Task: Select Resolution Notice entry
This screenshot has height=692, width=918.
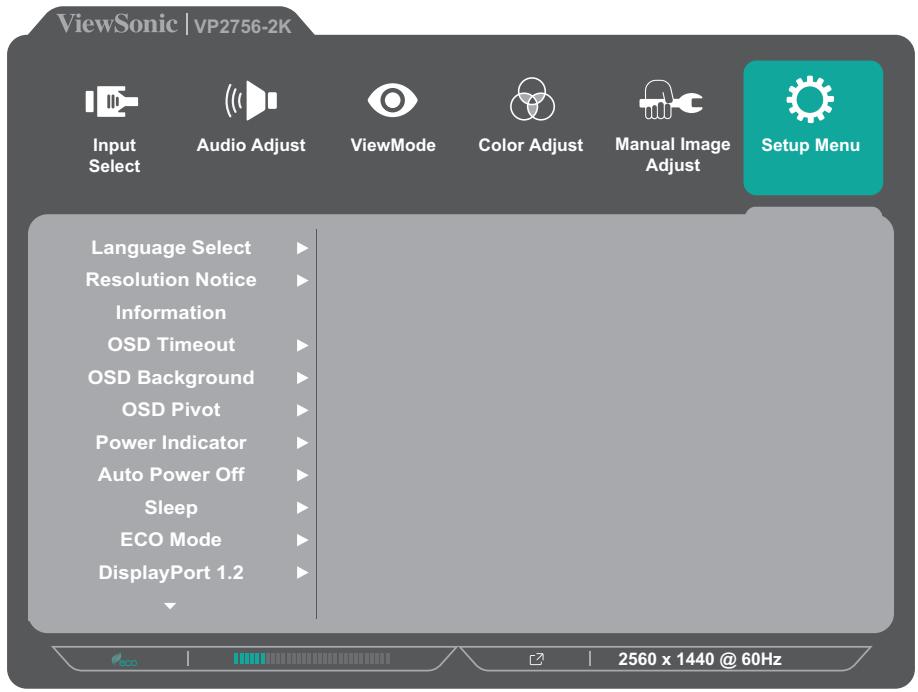Action: tap(171, 280)
